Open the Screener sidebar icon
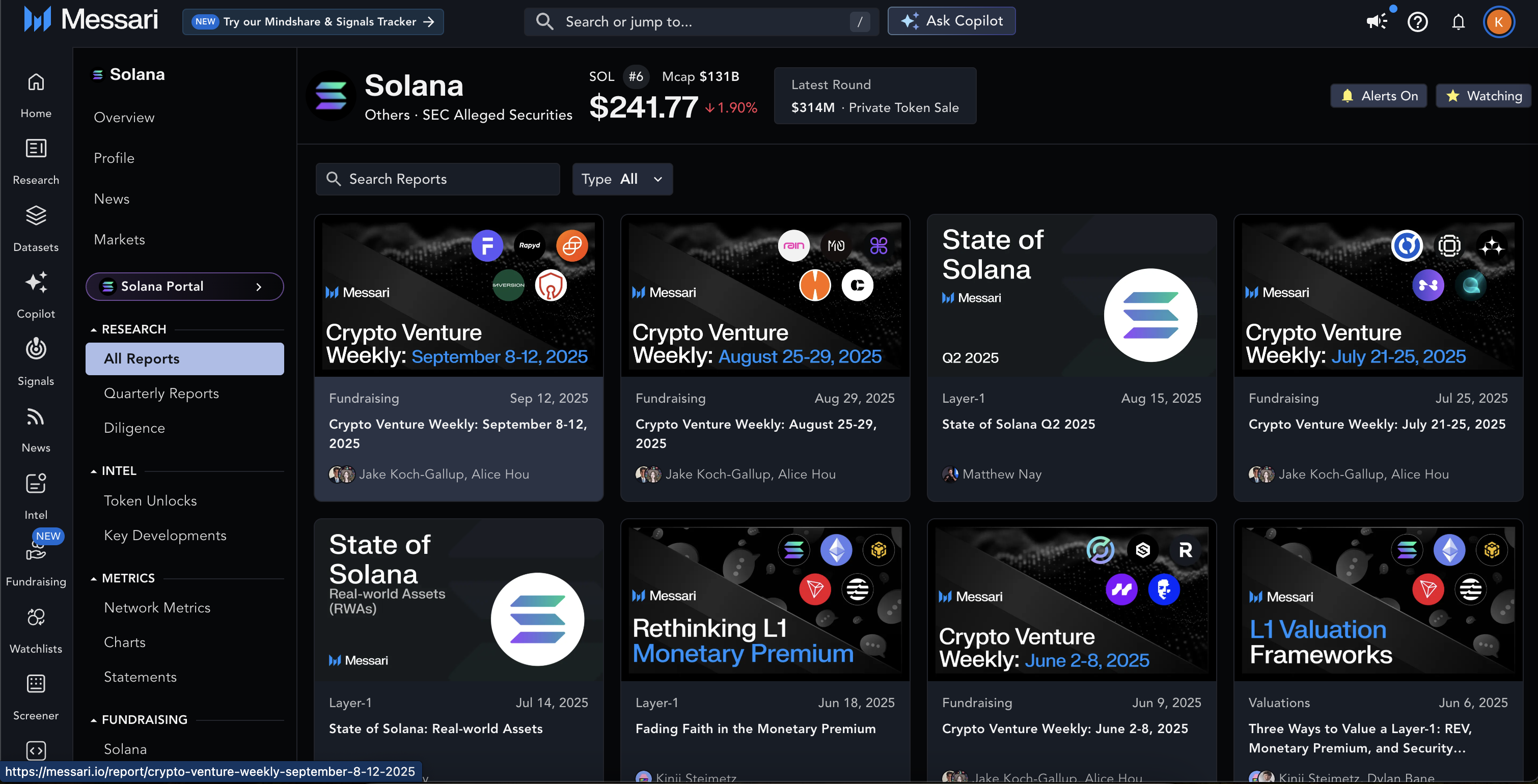 click(36, 684)
